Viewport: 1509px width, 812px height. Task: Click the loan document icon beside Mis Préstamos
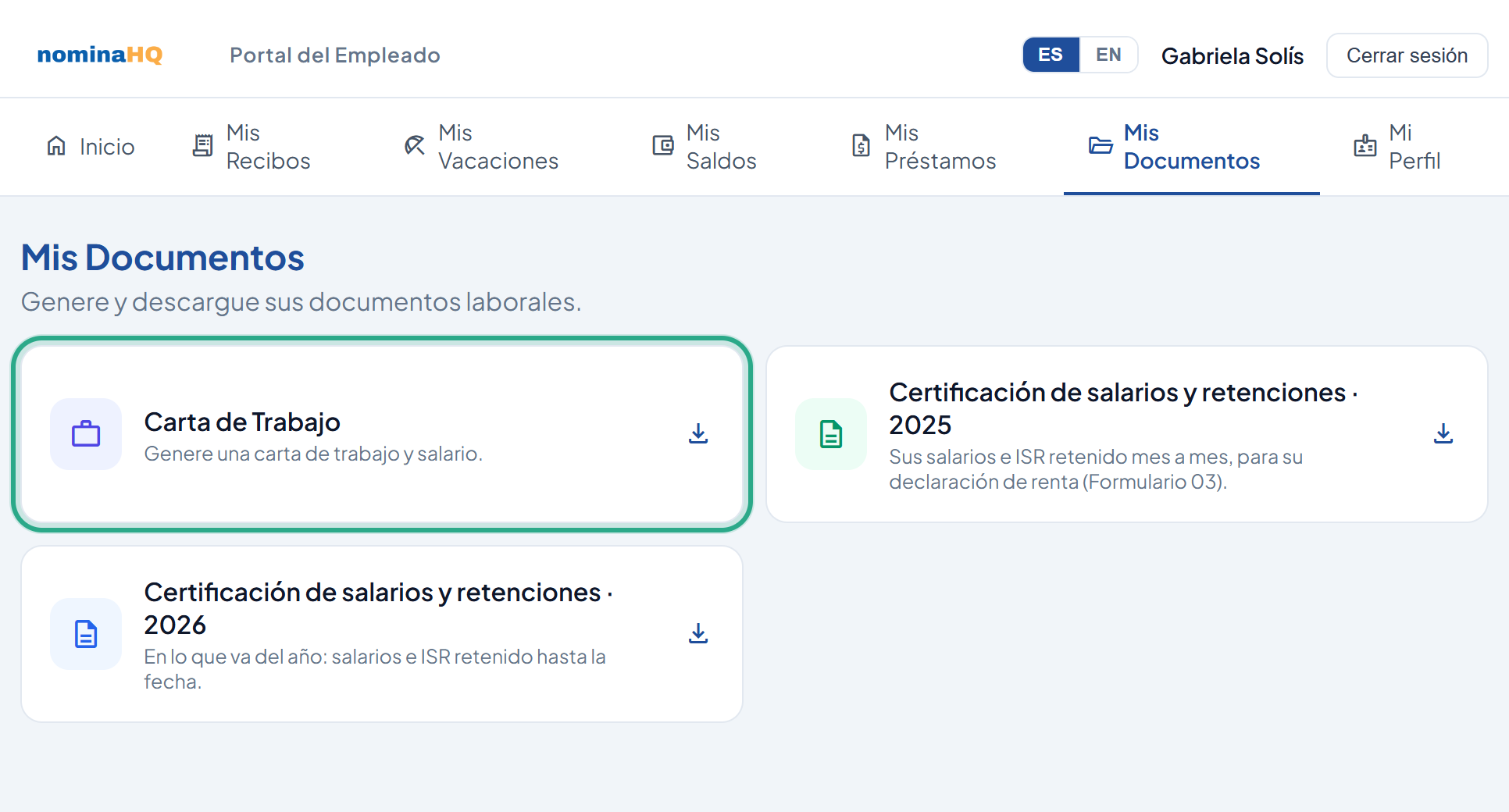point(861,146)
